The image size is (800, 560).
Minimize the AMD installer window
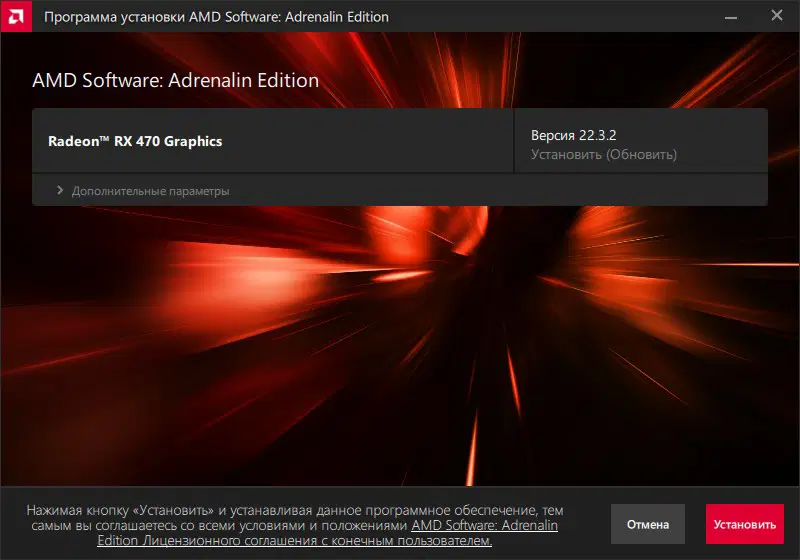click(731, 17)
